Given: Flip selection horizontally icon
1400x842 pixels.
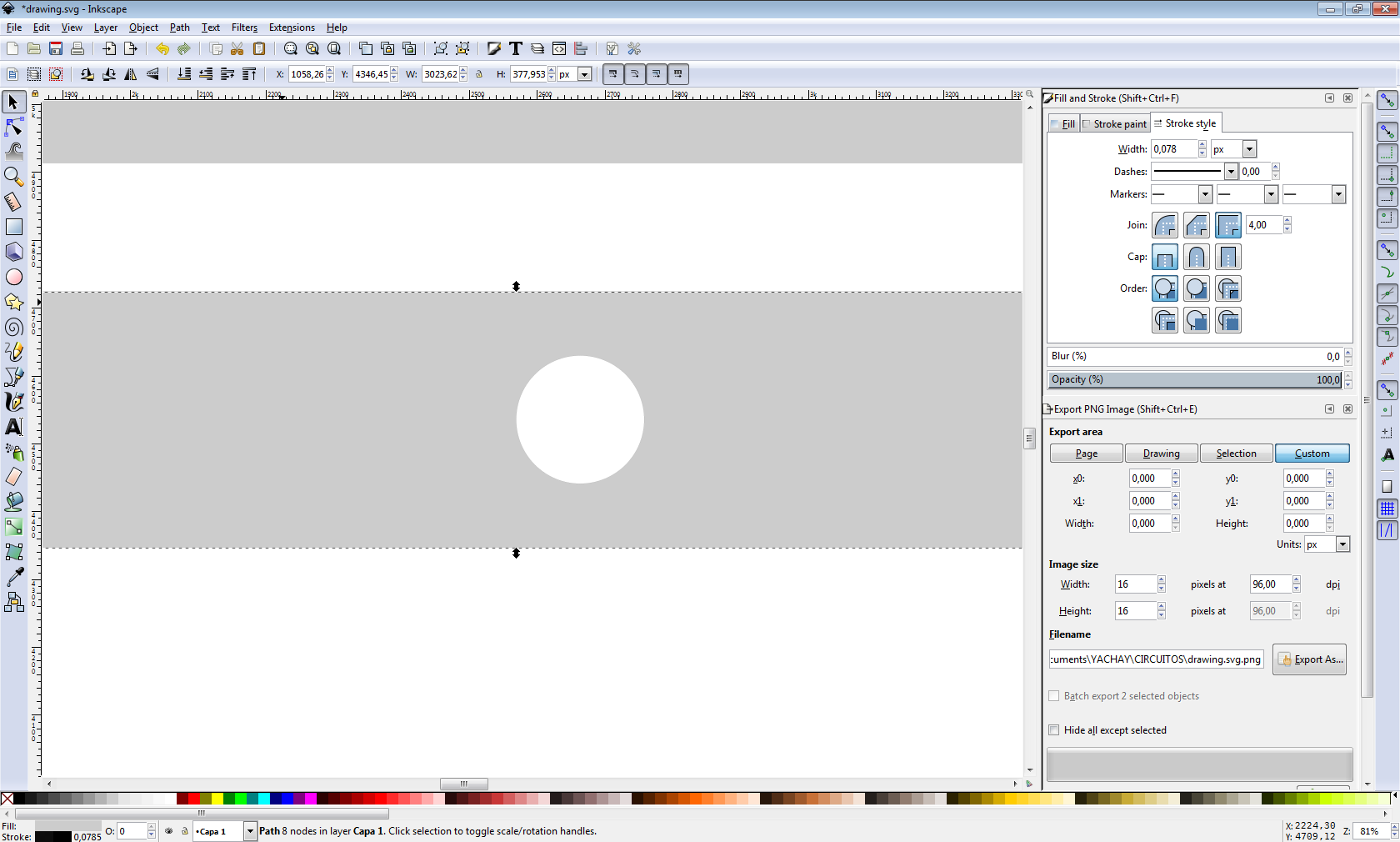Looking at the screenshot, I should tap(131, 74).
